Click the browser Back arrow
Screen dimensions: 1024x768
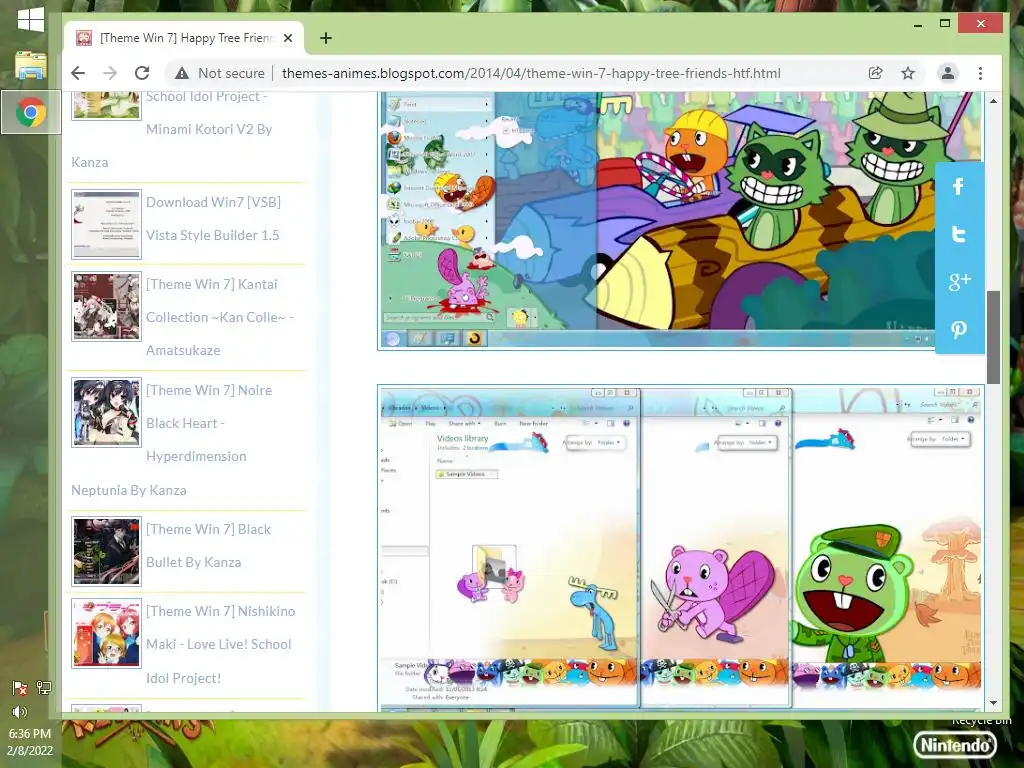pyautogui.click(x=78, y=73)
